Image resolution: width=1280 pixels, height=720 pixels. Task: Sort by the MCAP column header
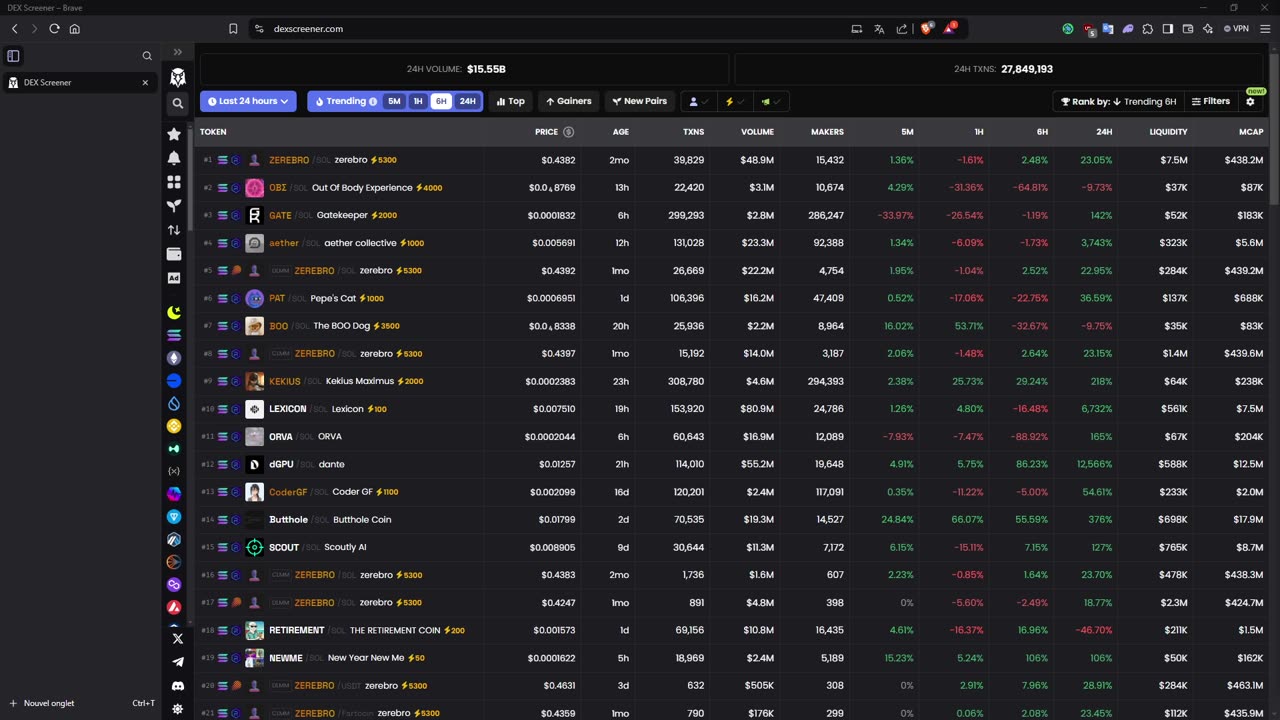point(1251,132)
